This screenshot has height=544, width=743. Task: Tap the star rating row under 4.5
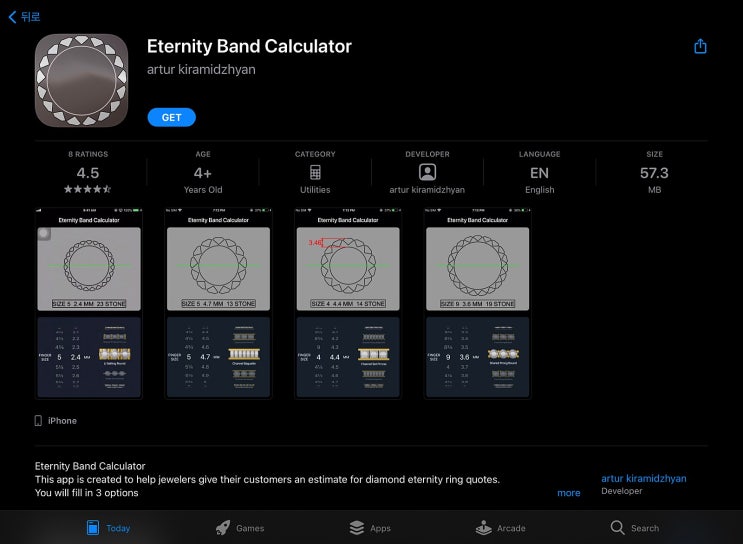pyautogui.click(x=88, y=190)
